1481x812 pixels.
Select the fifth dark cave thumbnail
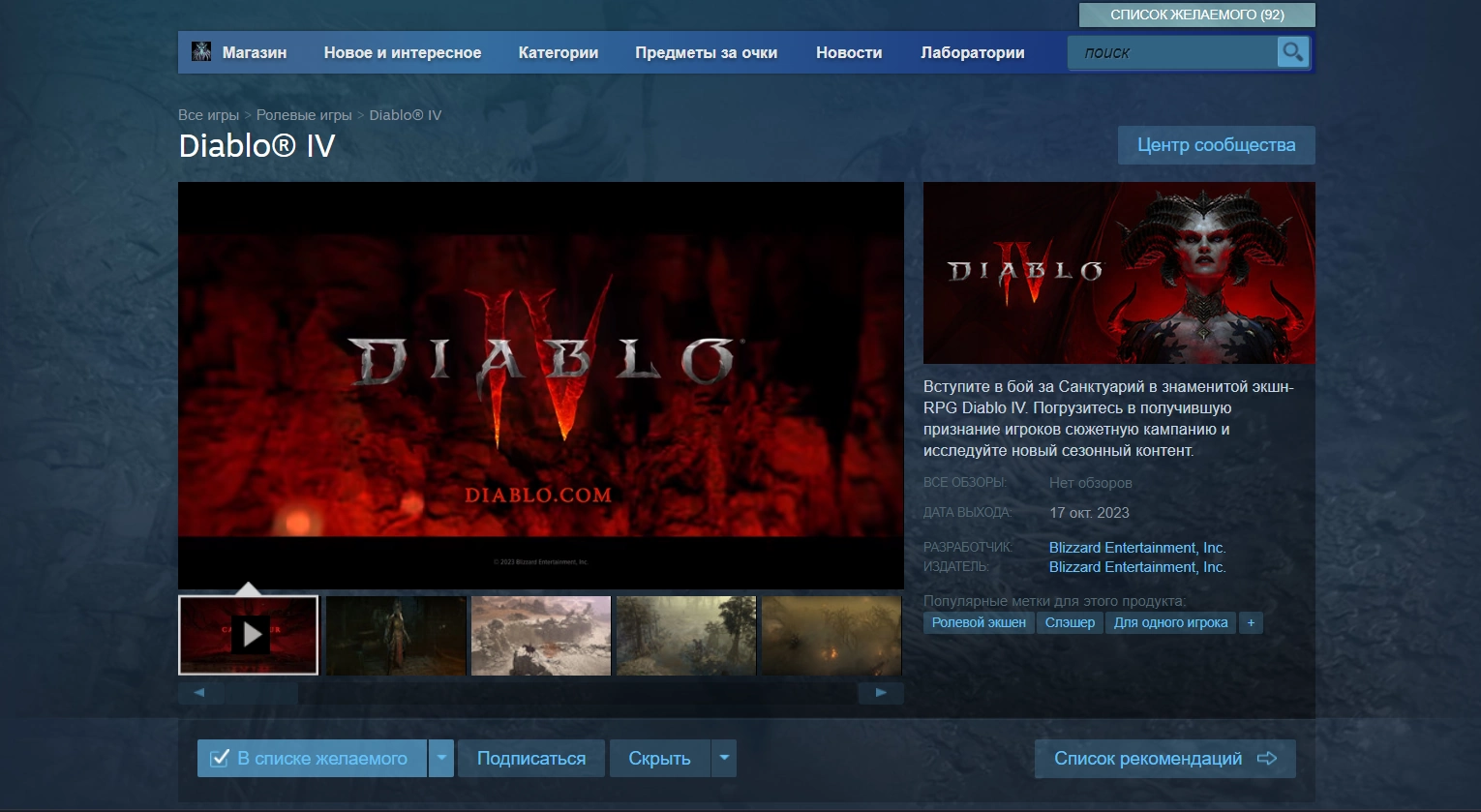pos(831,635)
